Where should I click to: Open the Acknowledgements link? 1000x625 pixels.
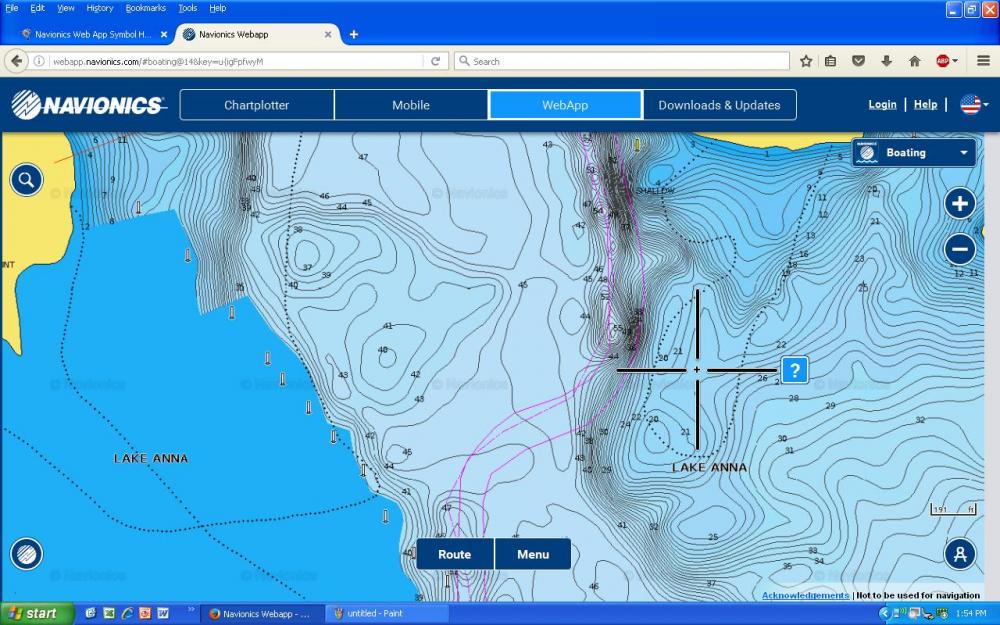coord(805,595)
